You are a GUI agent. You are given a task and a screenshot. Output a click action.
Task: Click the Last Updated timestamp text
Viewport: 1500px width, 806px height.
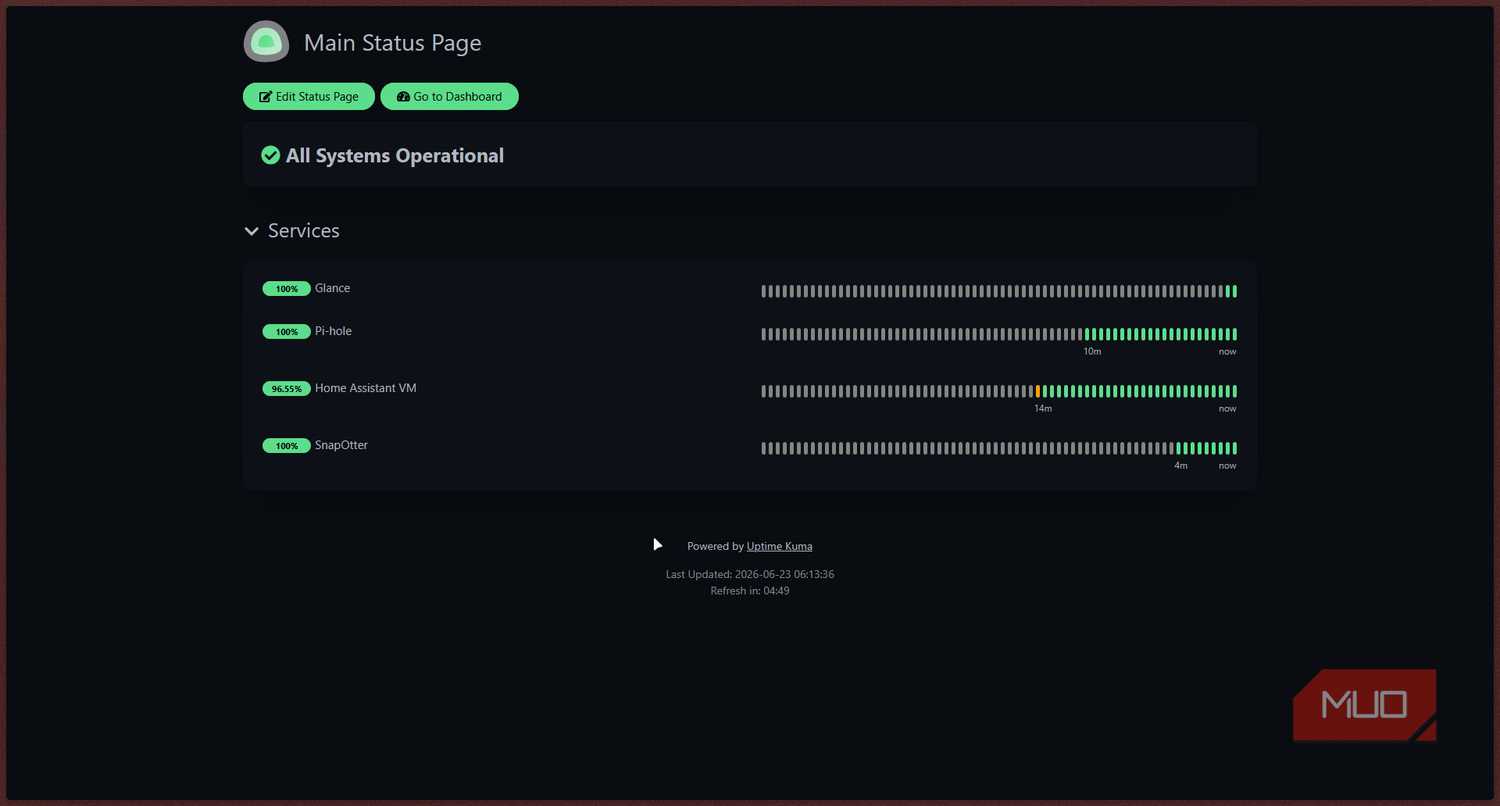pos(750,575)
